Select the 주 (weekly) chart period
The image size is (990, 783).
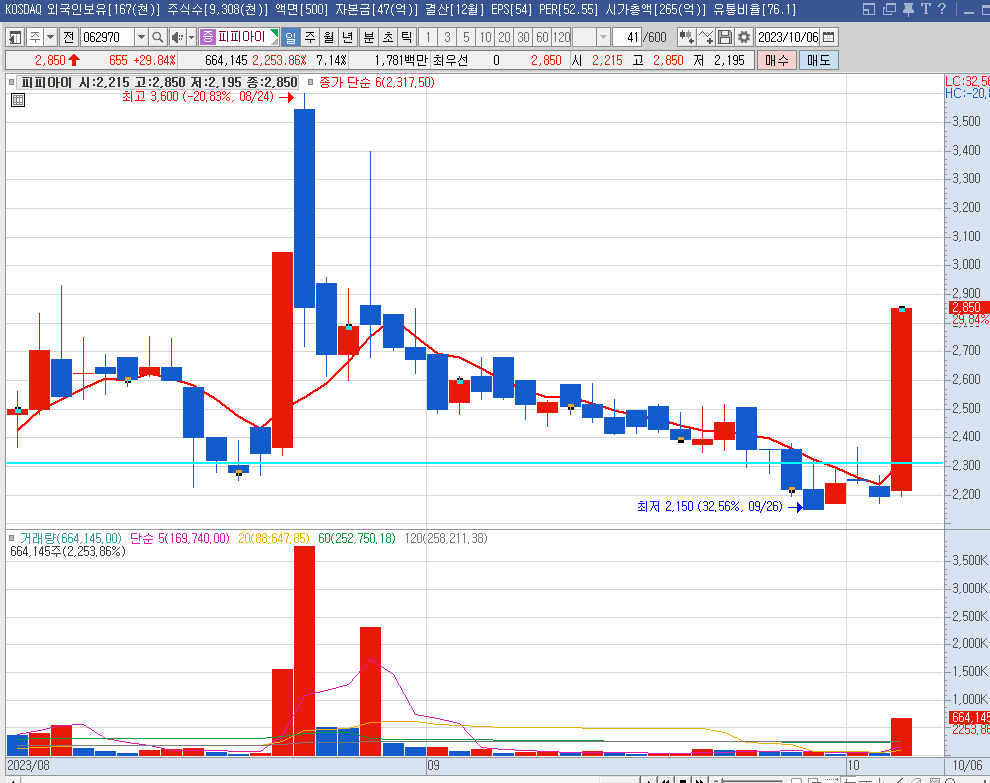tap(309, 37)
